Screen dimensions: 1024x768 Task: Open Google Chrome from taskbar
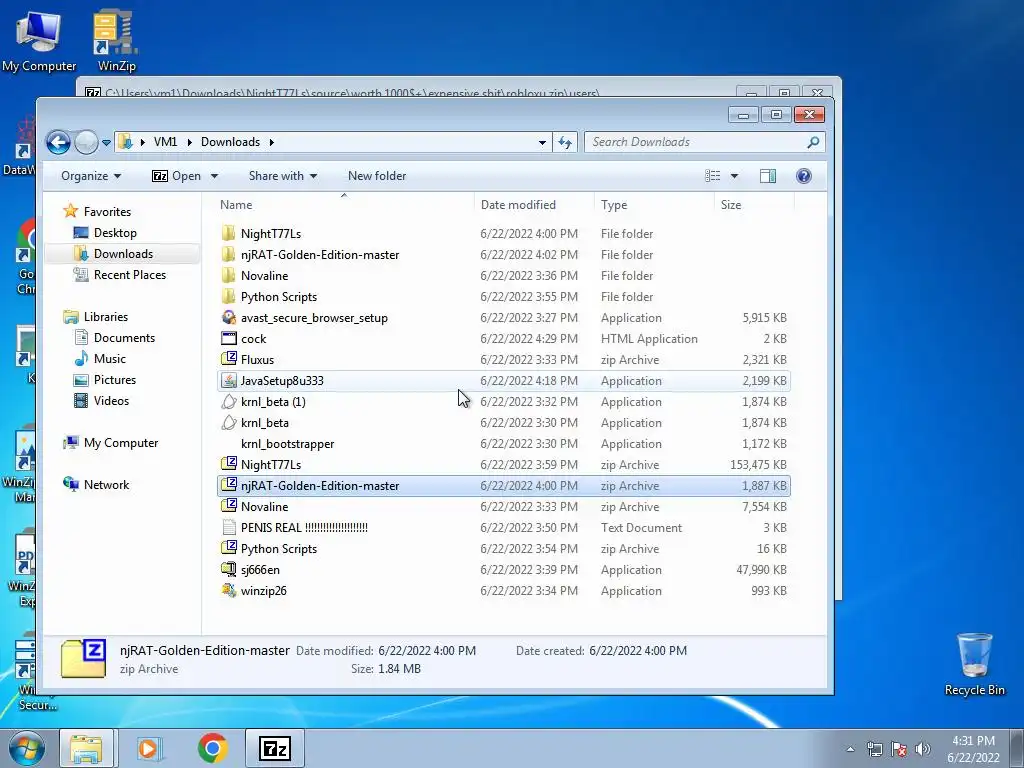[x=212, y=748]
